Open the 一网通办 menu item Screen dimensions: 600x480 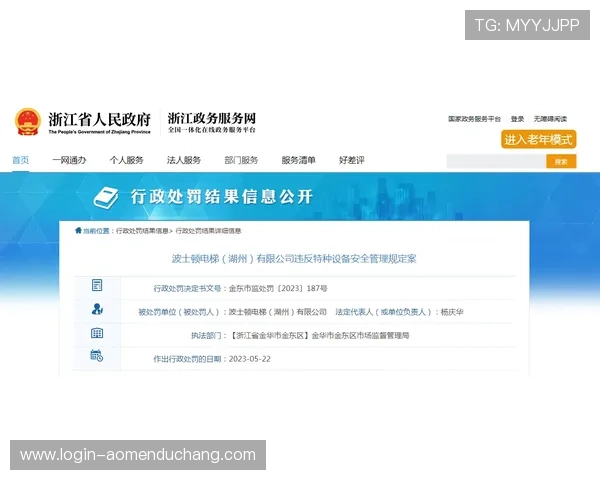(69, 160)
